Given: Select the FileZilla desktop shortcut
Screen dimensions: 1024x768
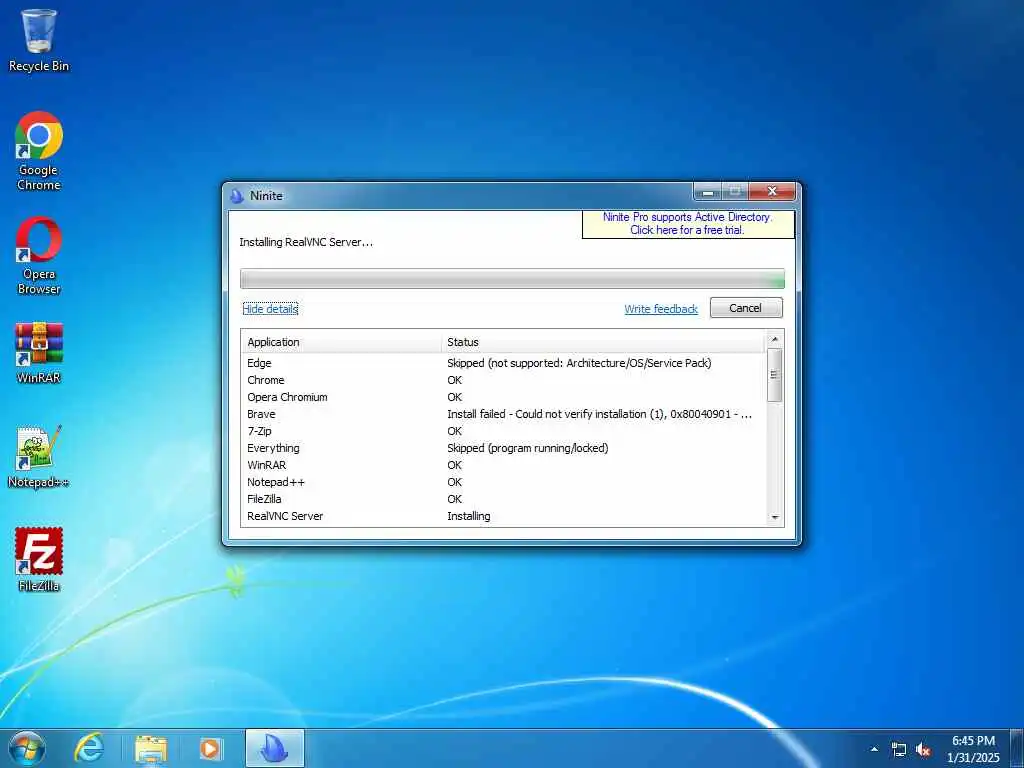Looking at the screenshot, I should tap(39, 560).
